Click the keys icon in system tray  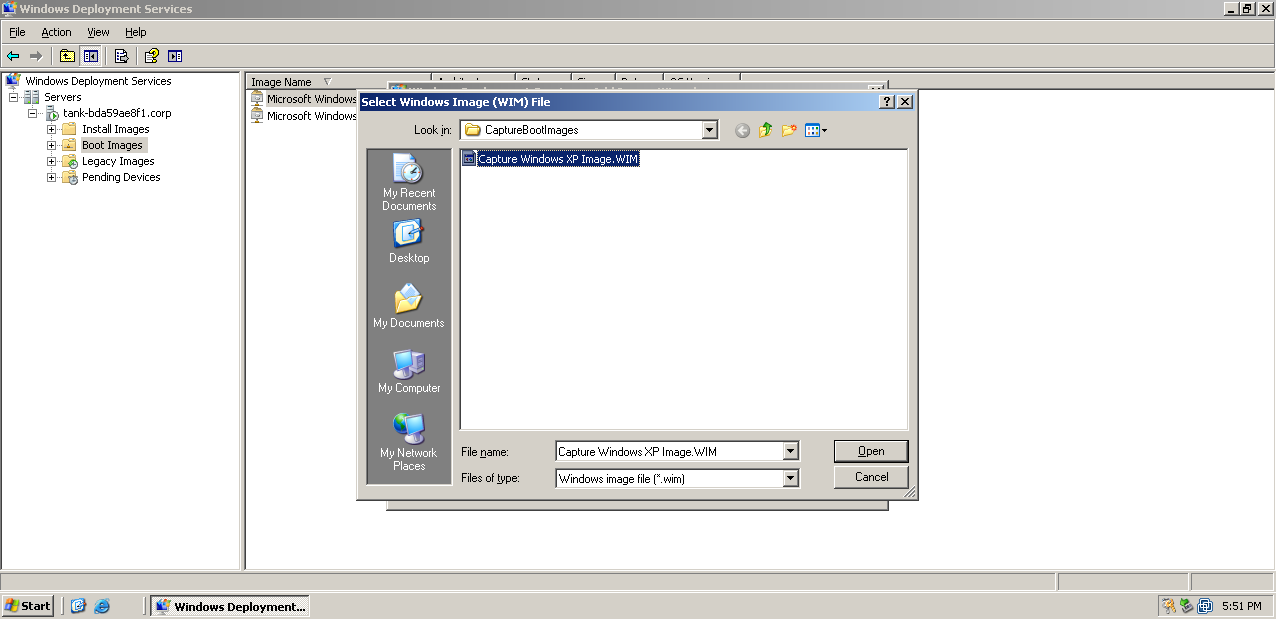click(1168, 606)
